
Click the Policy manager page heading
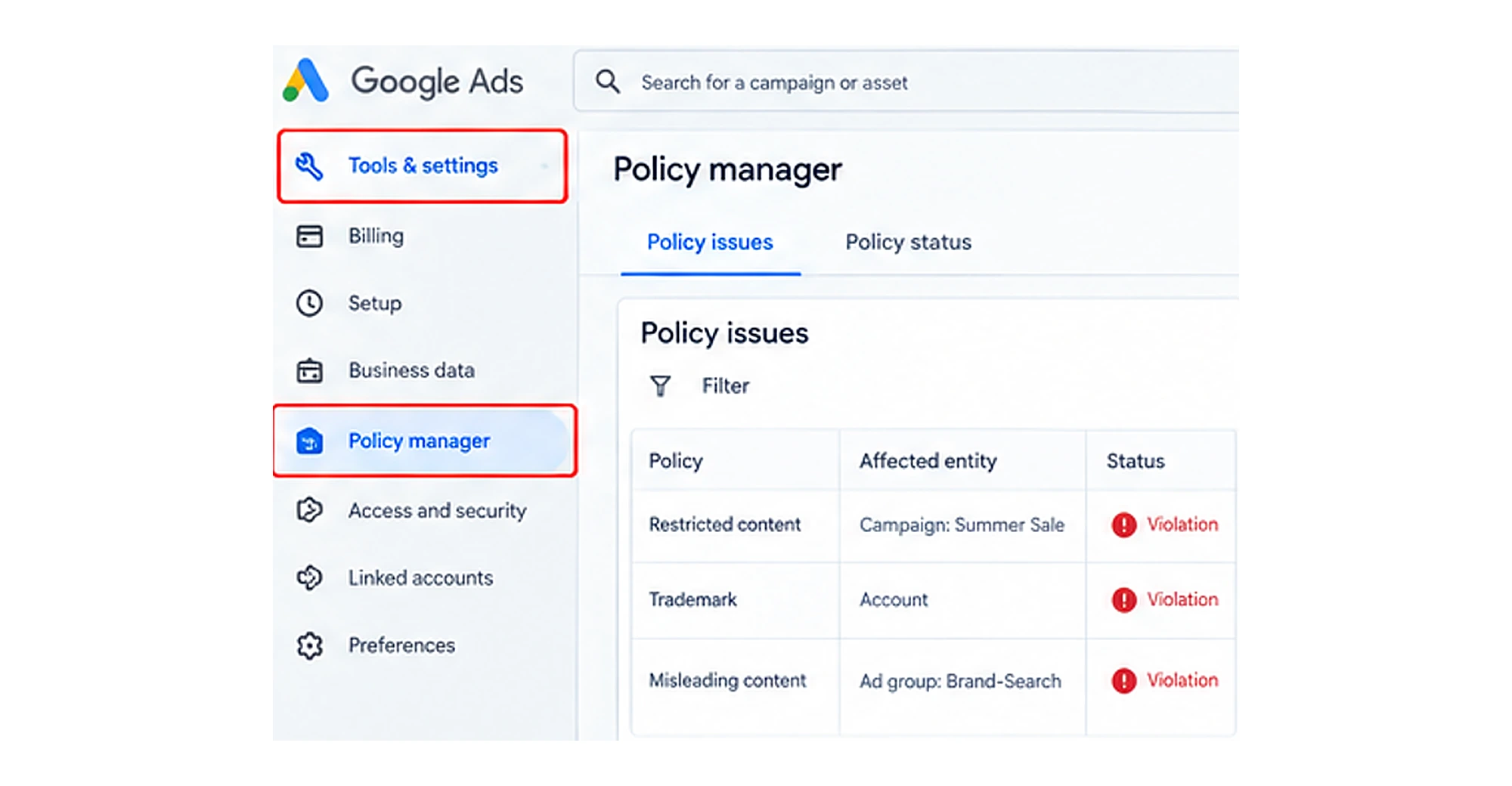(x=727, y=170)
